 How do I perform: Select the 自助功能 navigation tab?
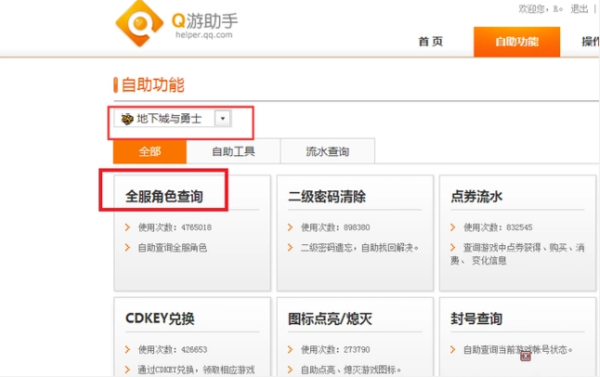pos(517,42)
